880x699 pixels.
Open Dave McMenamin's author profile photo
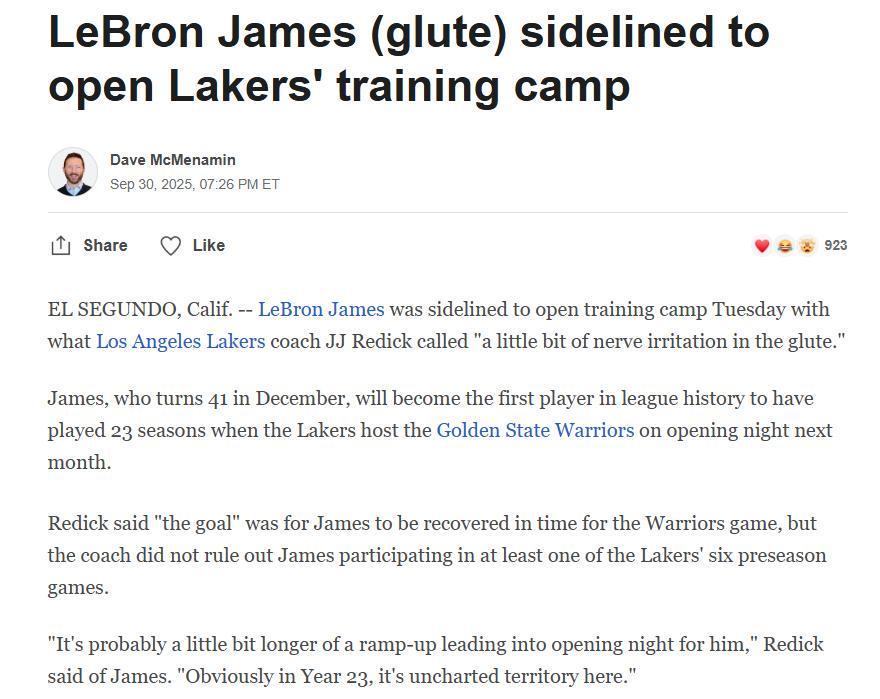tap(73, 172)
